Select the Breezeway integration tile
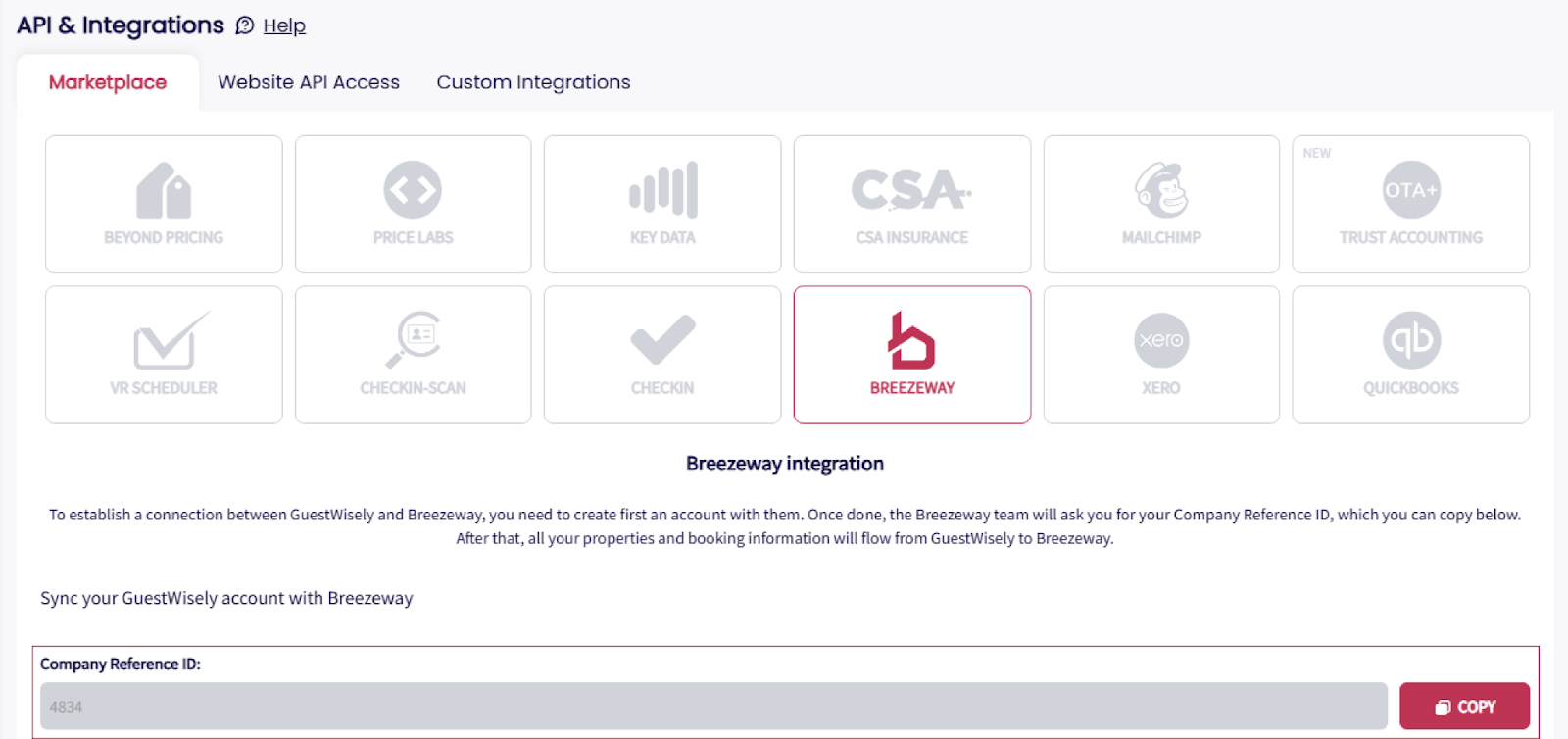 912,355
